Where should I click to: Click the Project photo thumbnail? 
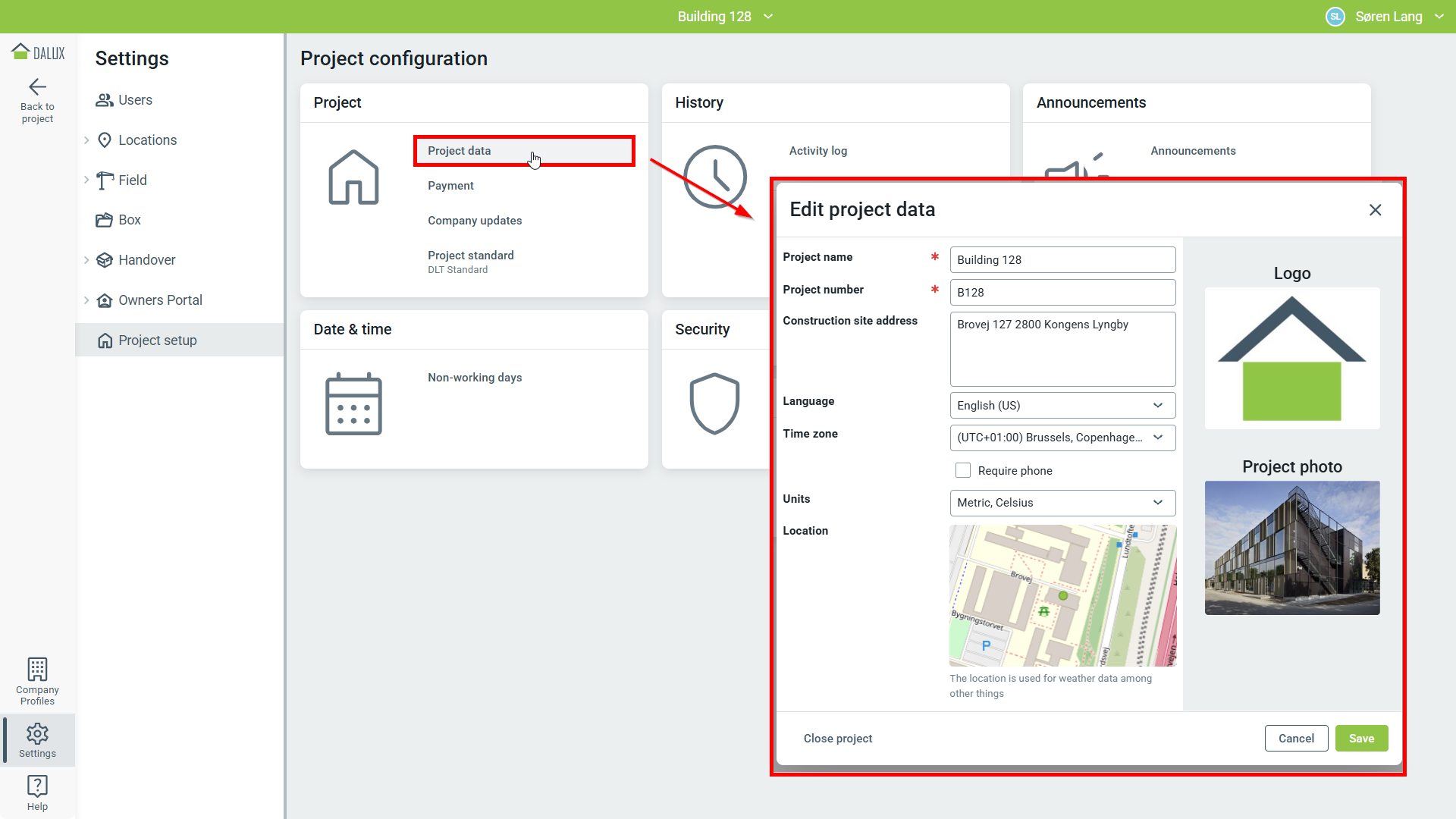(x=1291, y=548)
